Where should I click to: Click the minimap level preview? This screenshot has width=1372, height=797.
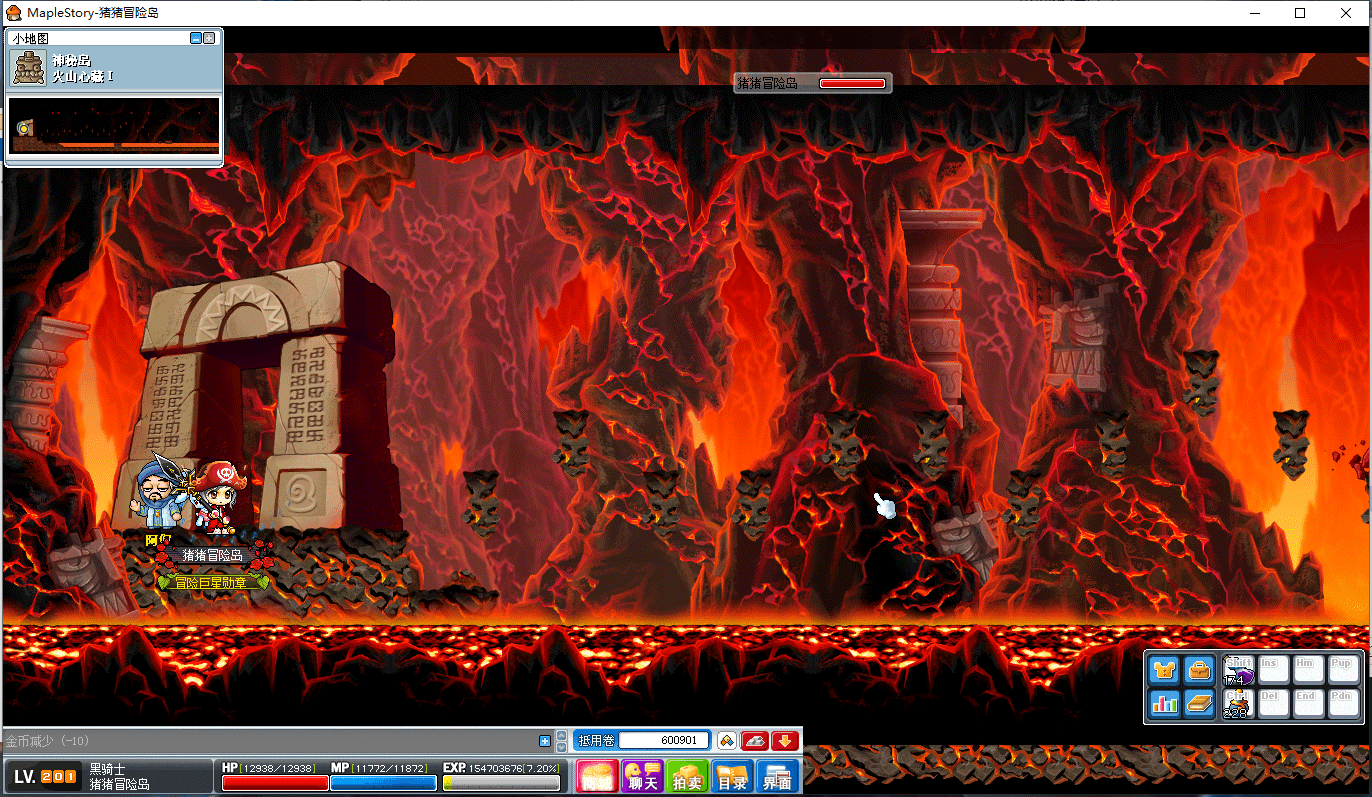(x=114, y=125)
